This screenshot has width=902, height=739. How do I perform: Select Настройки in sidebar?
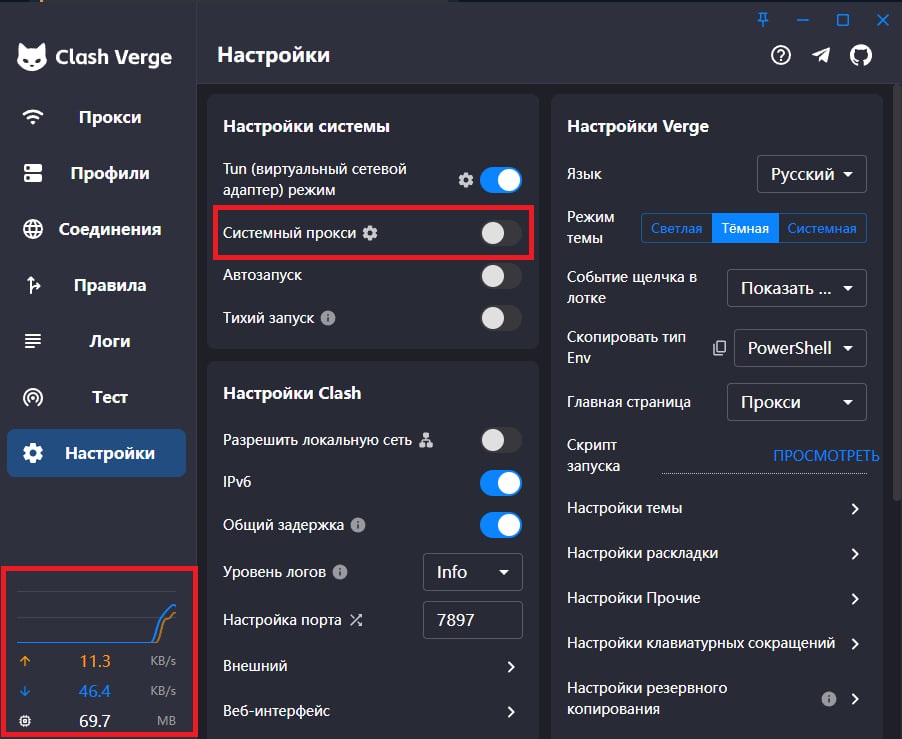pos(96,453)
